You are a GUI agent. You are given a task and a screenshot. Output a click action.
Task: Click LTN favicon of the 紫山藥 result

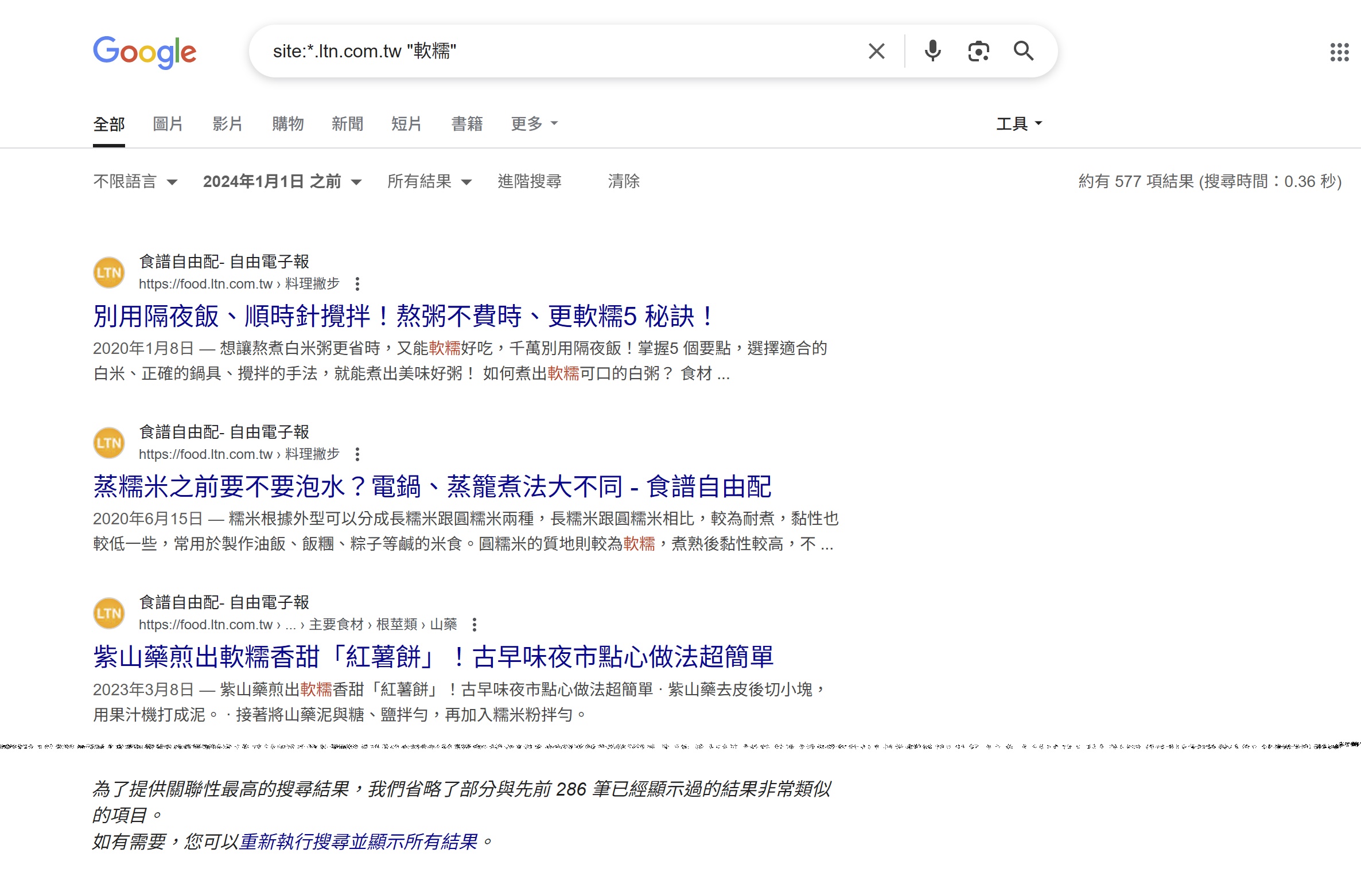[x=109, y=613]
